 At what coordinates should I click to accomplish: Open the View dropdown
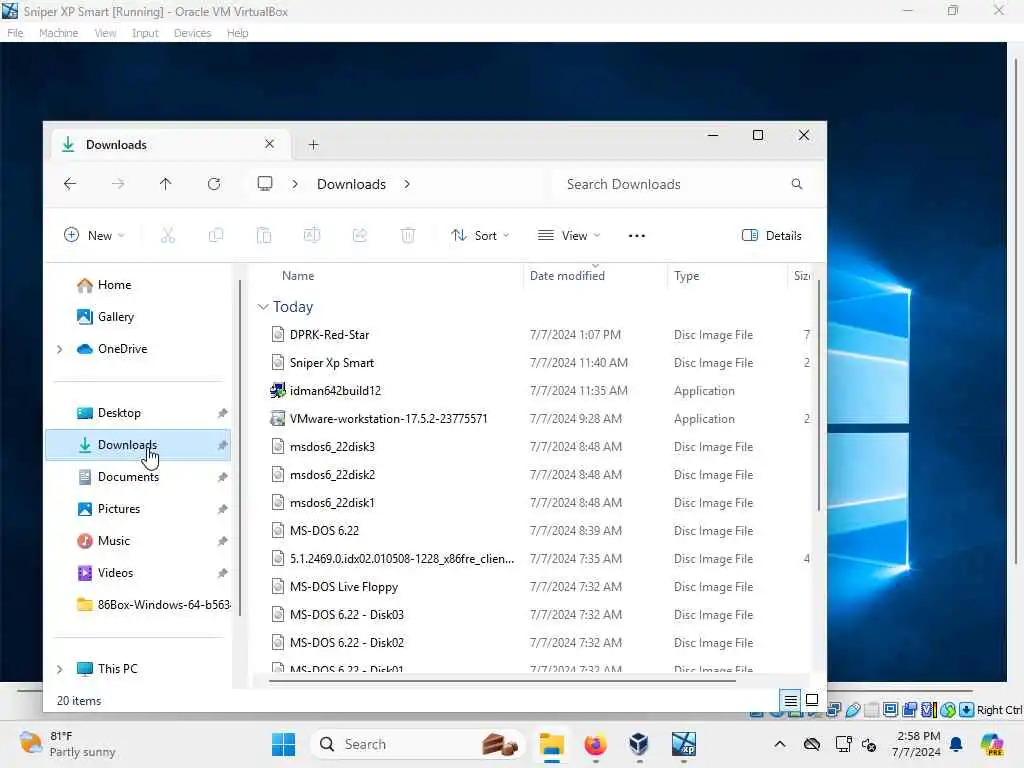[x=568, y=236]
